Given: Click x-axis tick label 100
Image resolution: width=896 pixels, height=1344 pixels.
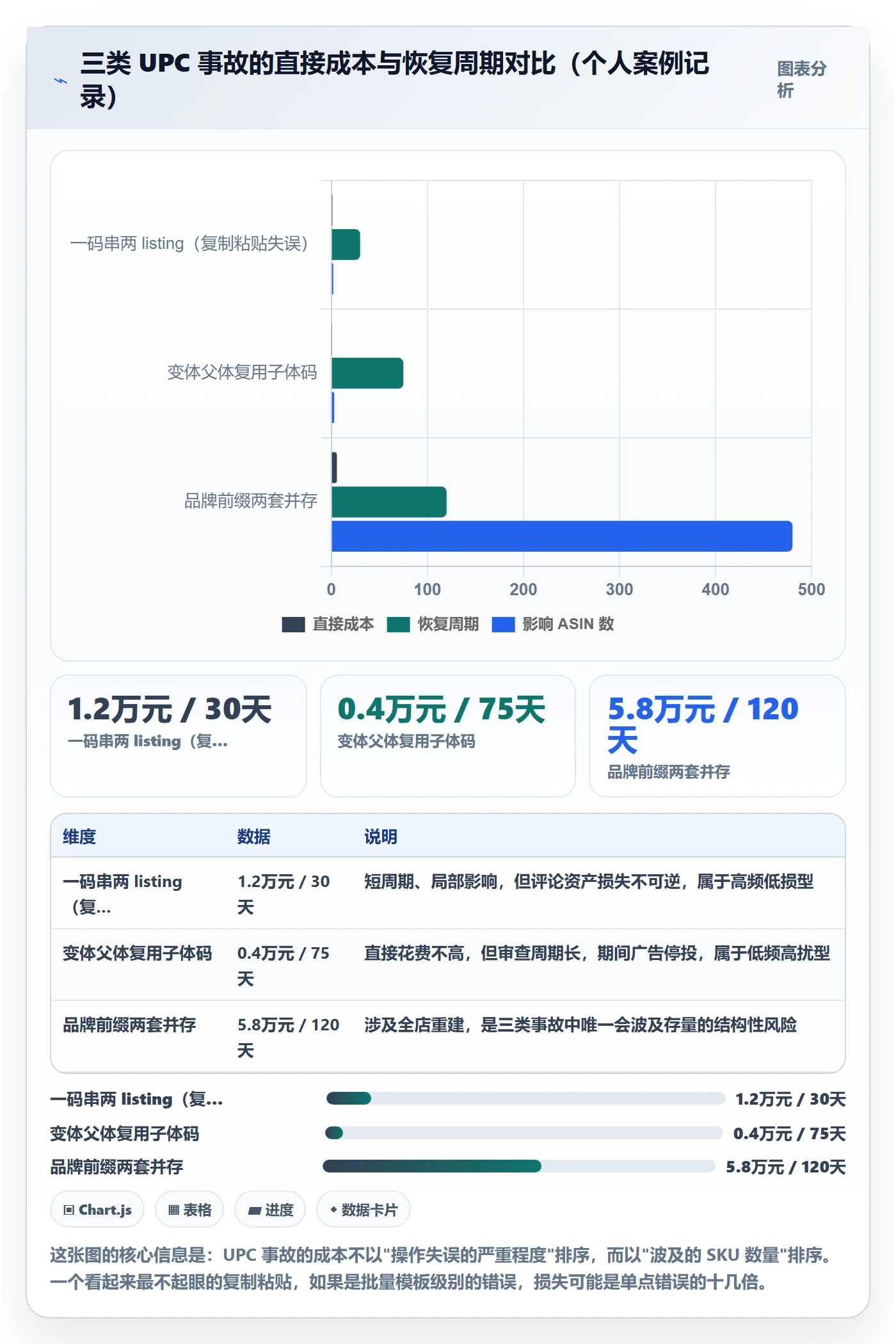Looking at the screenshot, I should click(427, 589).
